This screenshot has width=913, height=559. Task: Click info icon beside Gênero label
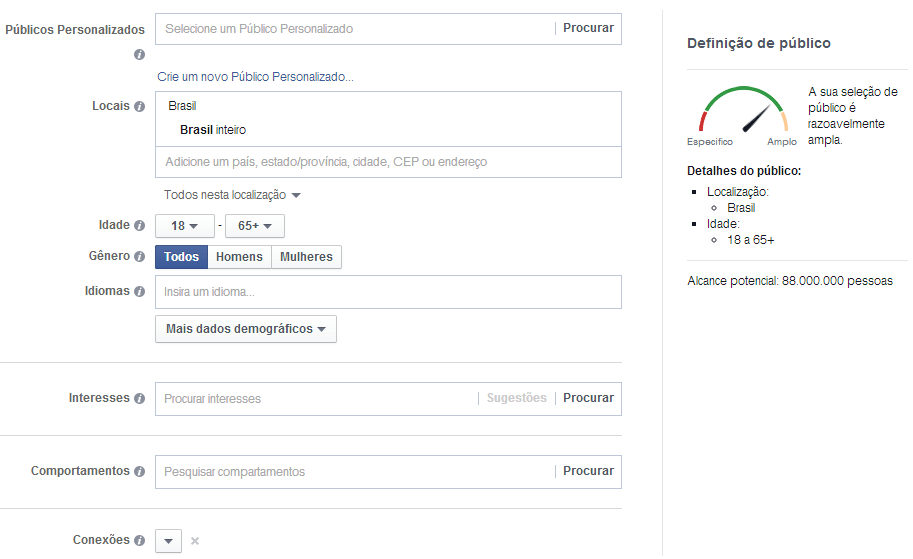click(x=140, y=257)
